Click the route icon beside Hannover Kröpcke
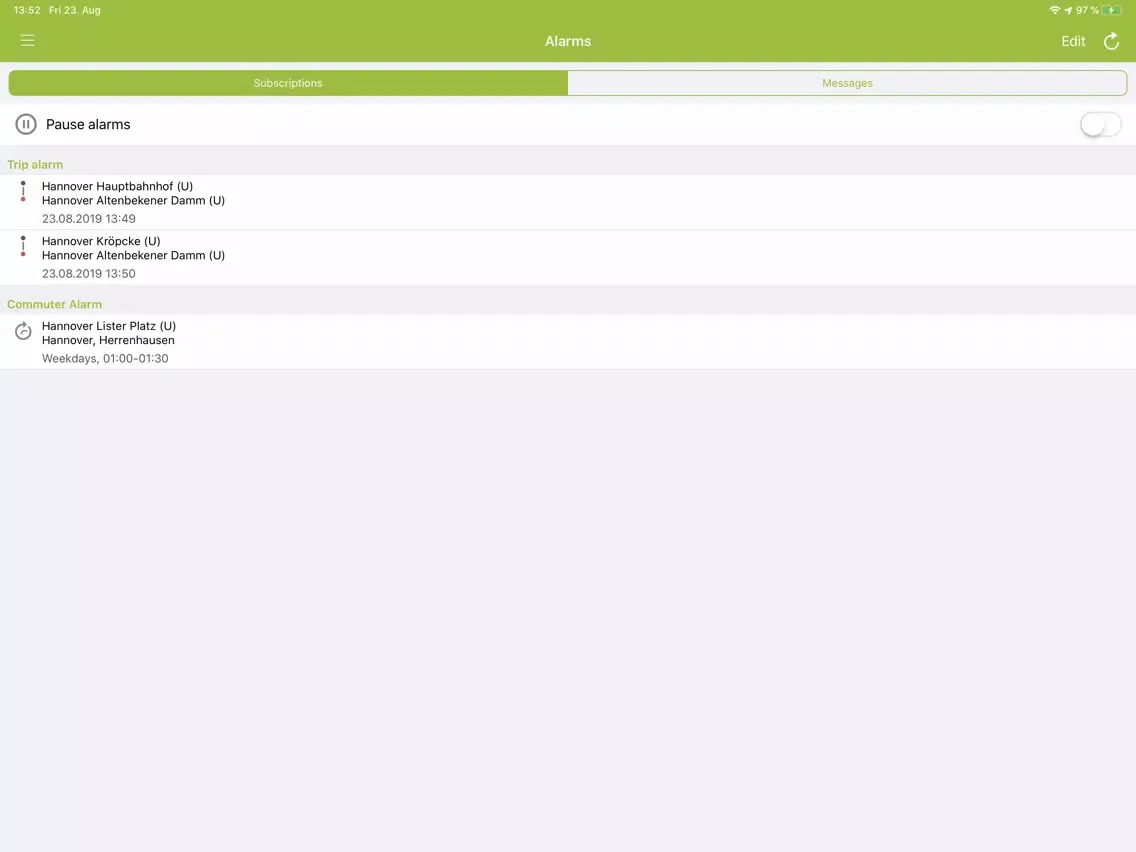The height and width of the screenshot is (852, 1136). click(23, 246)
